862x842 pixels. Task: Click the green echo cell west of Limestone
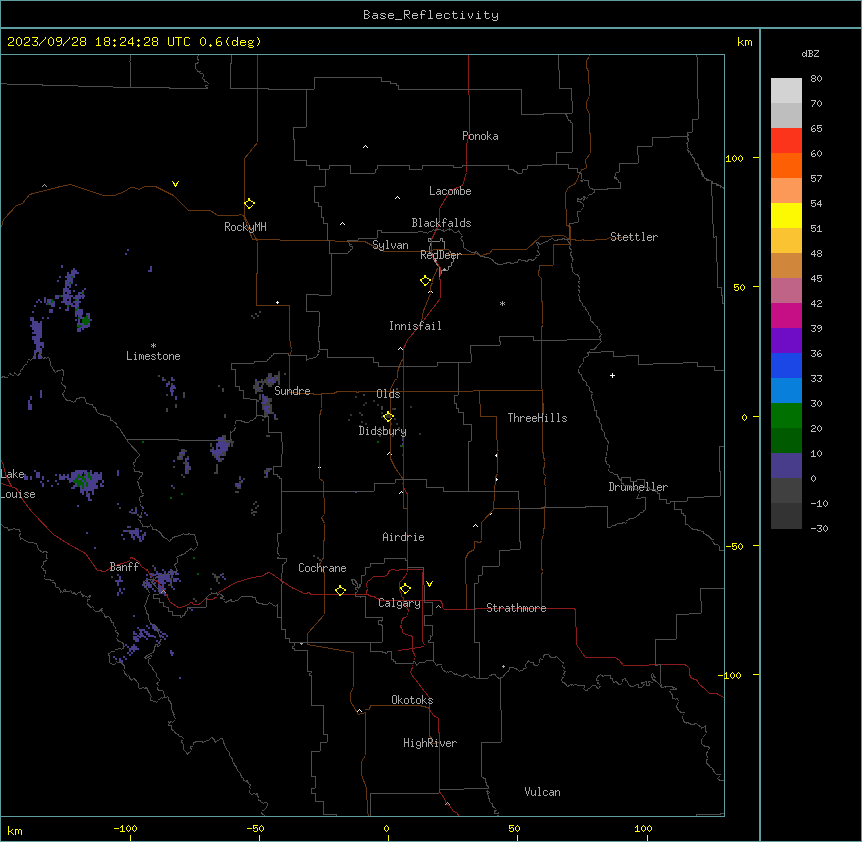85,320
